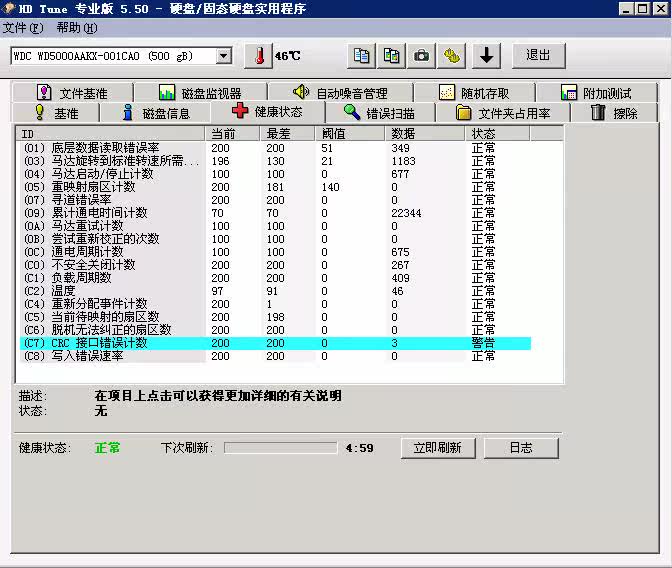
Task: Click the HD Tune title bar icon
Action: 9,8
